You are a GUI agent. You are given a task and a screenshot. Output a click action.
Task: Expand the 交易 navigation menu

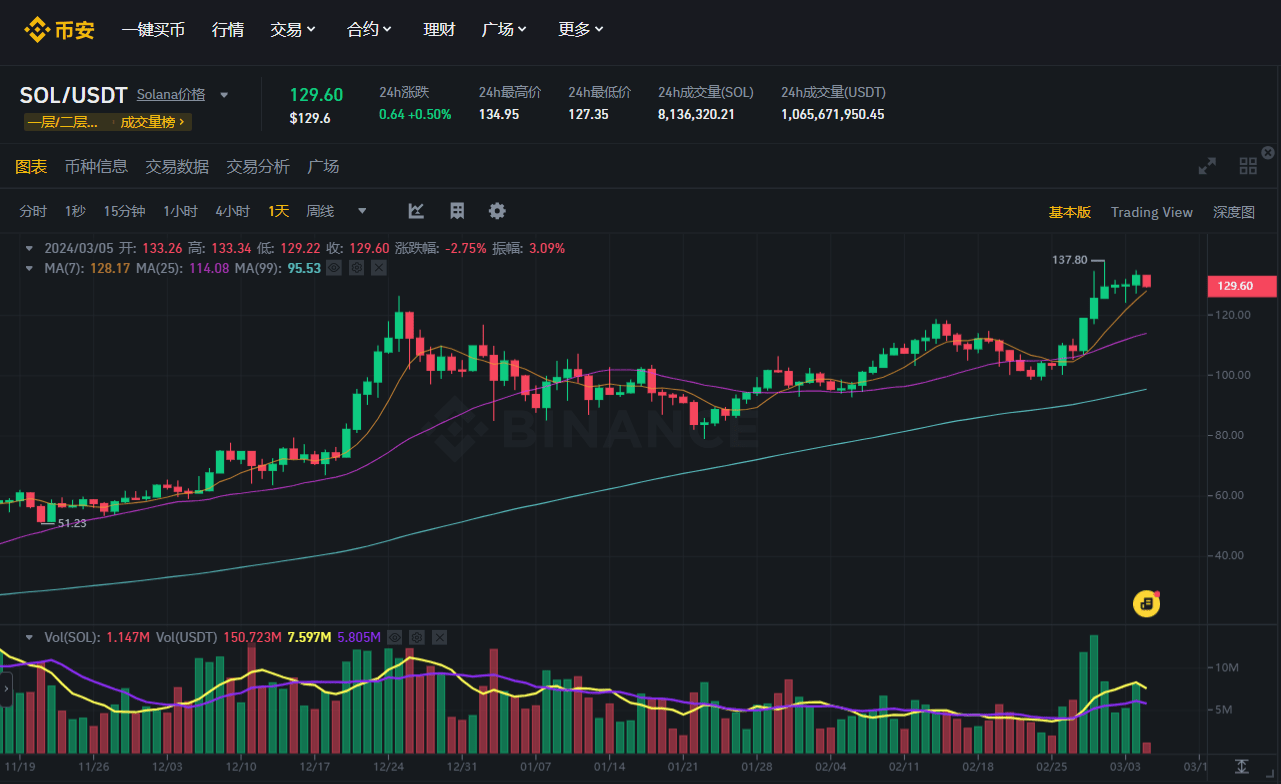tap(293, 29)
